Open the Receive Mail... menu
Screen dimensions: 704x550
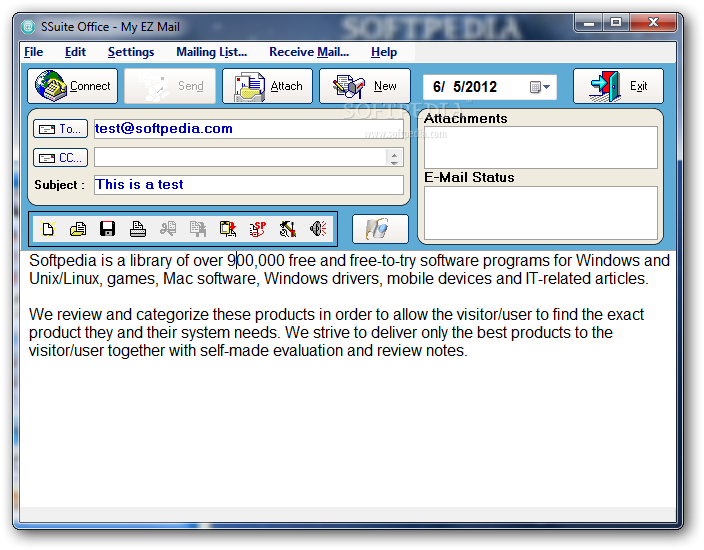309,52
